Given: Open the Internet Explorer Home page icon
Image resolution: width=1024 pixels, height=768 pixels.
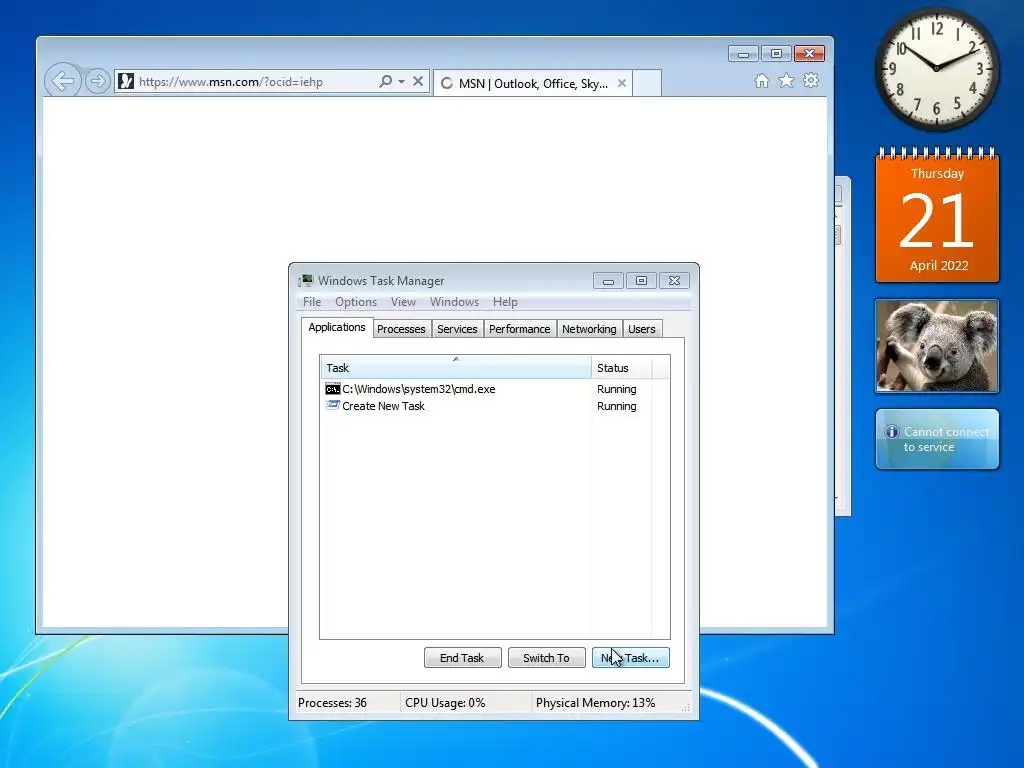Looking at the screenshot, I should [761, 81].
